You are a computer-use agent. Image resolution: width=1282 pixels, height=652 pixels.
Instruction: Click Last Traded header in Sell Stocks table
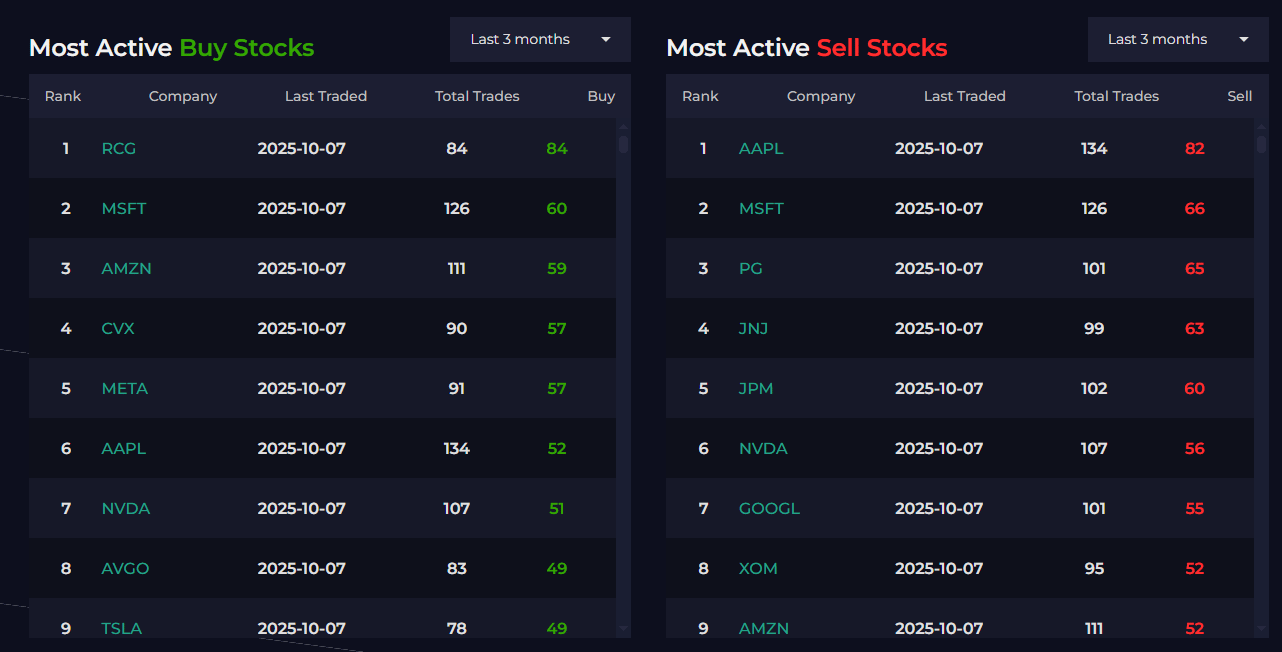point(964,97)
